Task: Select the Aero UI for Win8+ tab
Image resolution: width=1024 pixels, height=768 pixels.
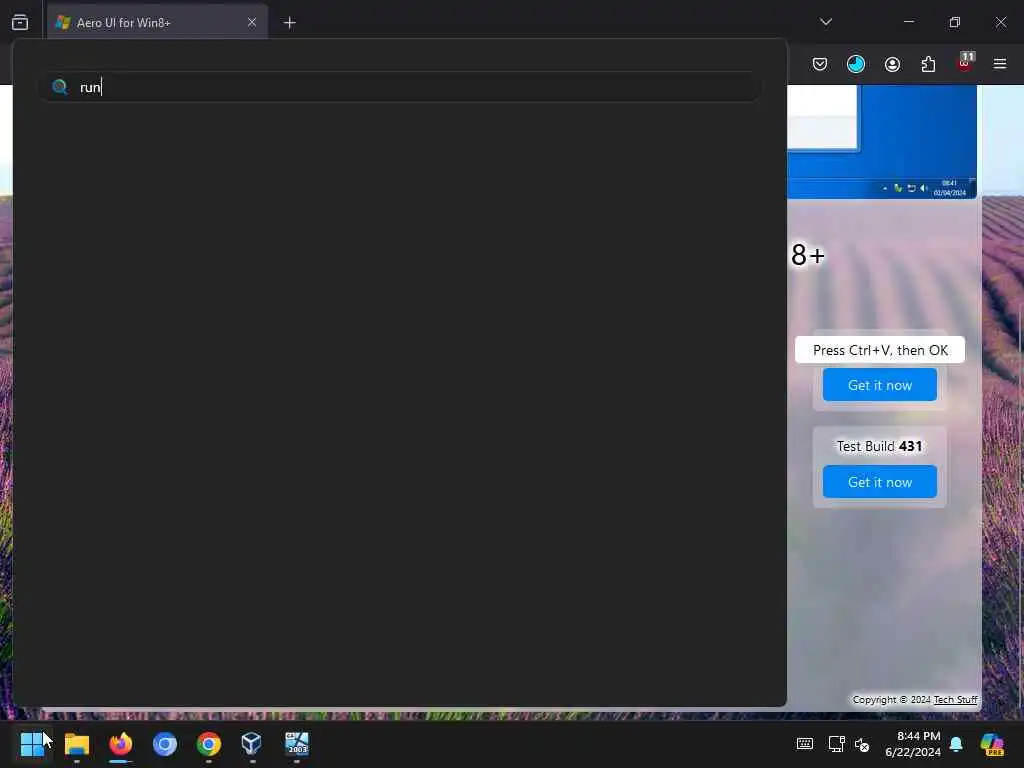Action: pyautogui.click(x=157, y=23)
